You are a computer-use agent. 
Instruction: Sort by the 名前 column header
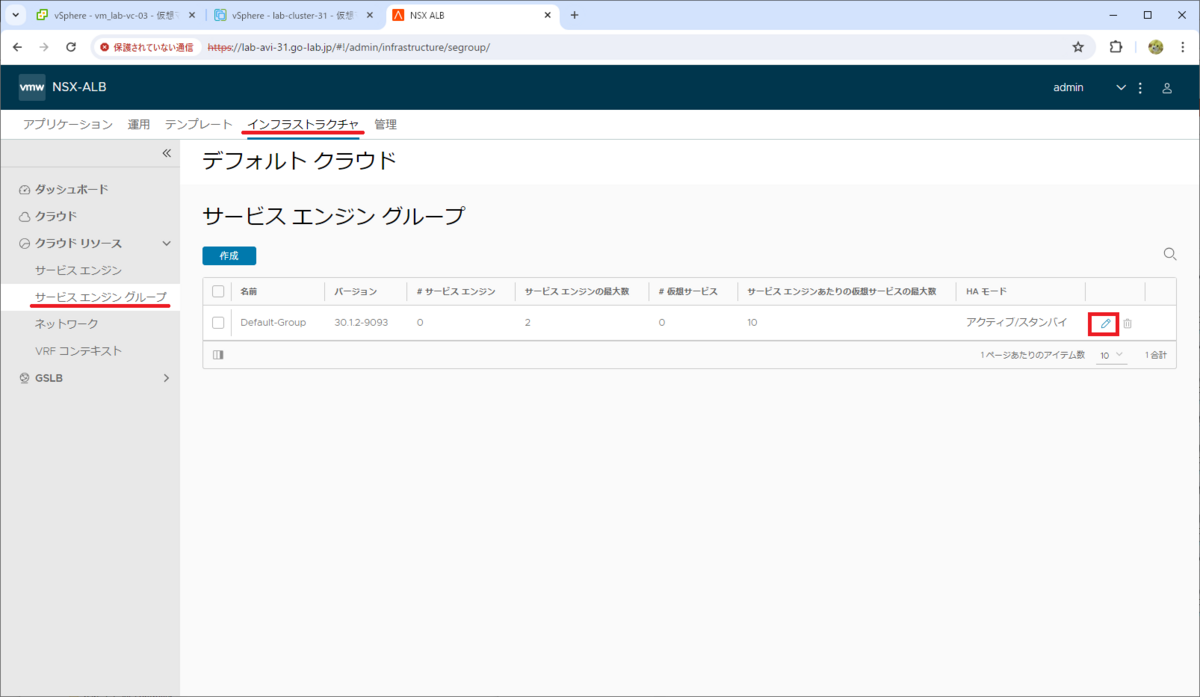(x=249, y=291)
